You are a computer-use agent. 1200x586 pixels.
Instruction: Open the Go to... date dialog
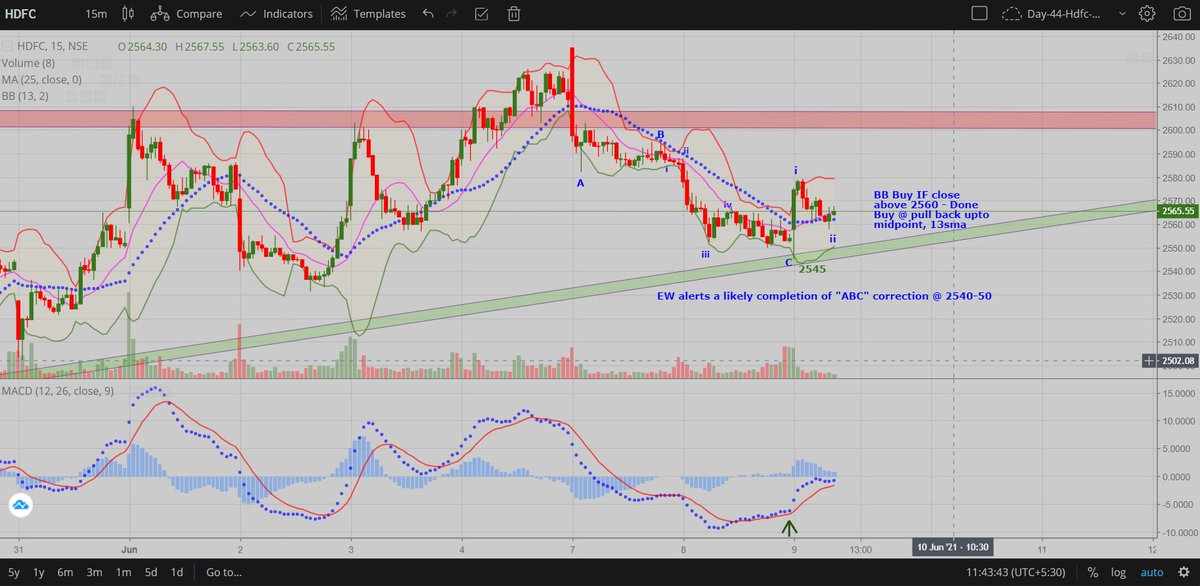pyautogui.click(x=223, y=572)
